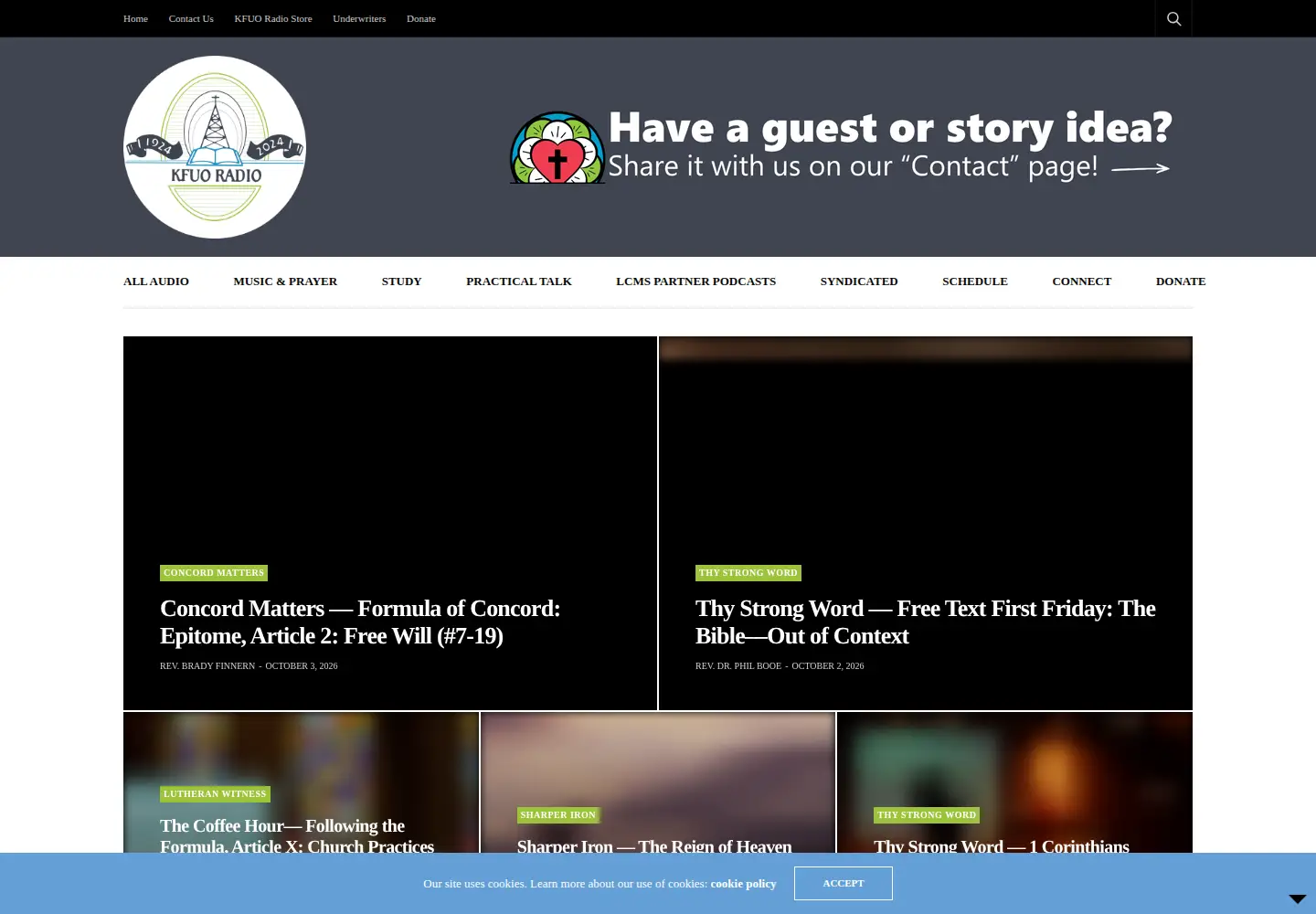Select the Syndicated menu item

[859, 282]
